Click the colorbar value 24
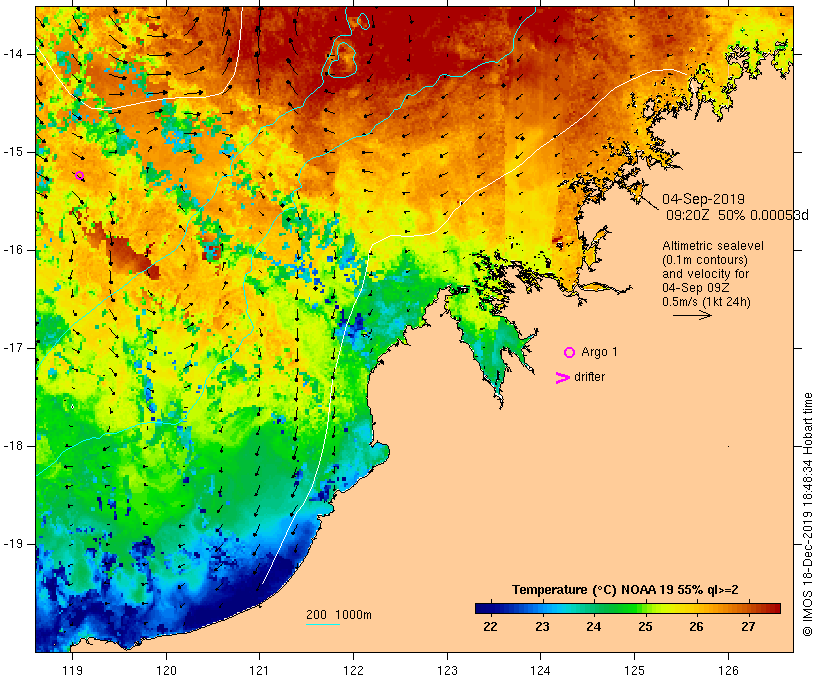 [x=593, y=627]
